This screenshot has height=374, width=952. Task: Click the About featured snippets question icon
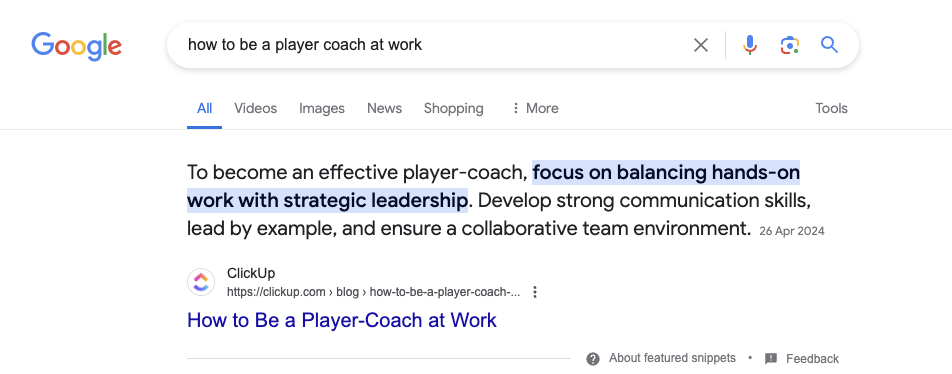coord(593,359)
